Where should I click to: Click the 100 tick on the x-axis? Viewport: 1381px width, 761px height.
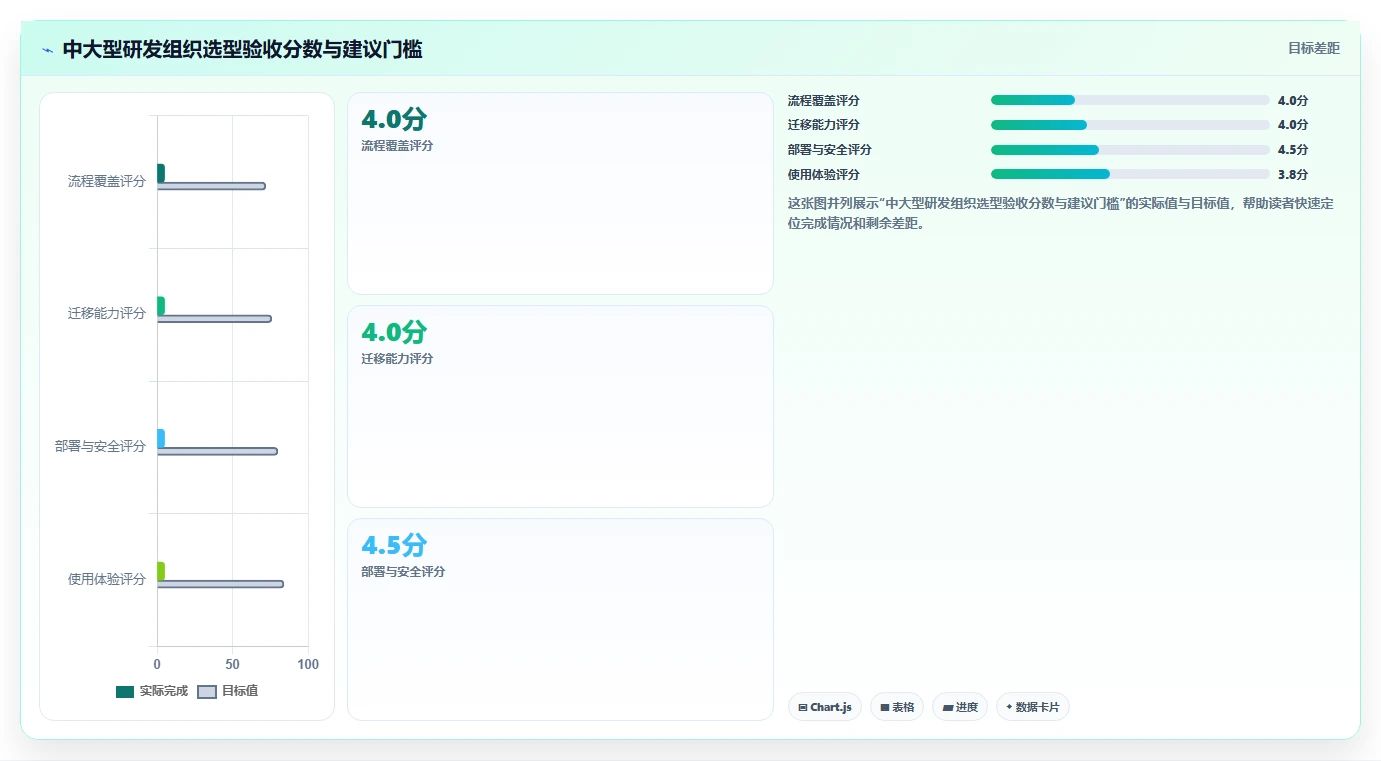coord(308,664)
